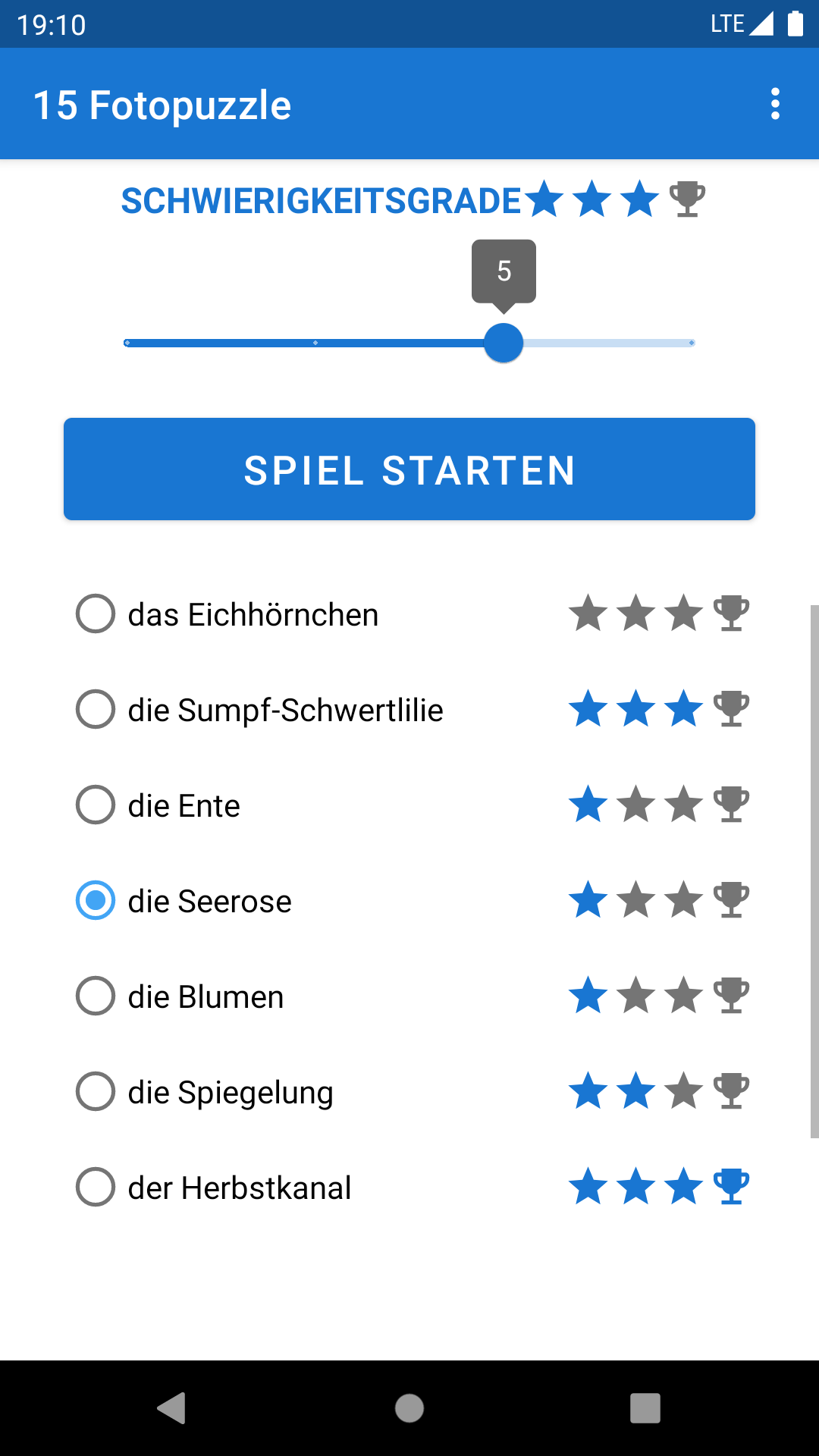819x1456 pixels.
Task: Select the der Herbstkanal radio button
Action: [96, 1187]
